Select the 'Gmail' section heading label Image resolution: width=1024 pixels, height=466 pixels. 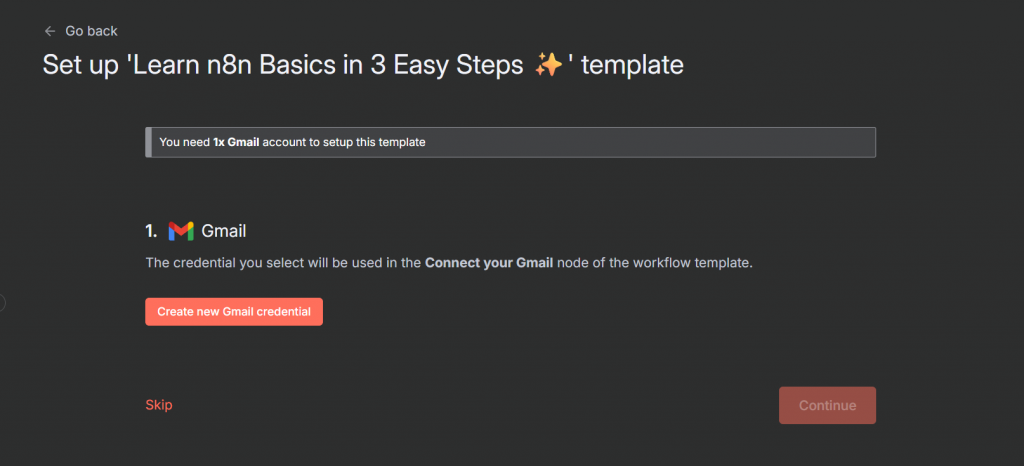pos(224,231)
